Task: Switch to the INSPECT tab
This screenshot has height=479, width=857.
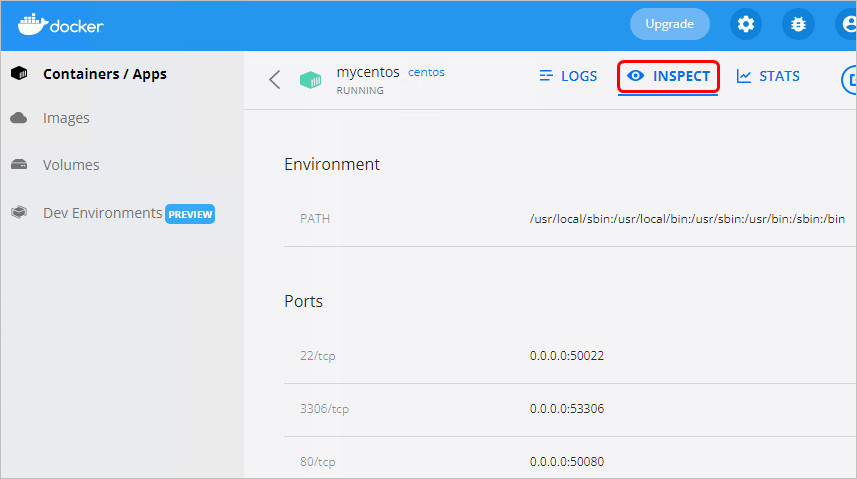Action: [668, 77]
